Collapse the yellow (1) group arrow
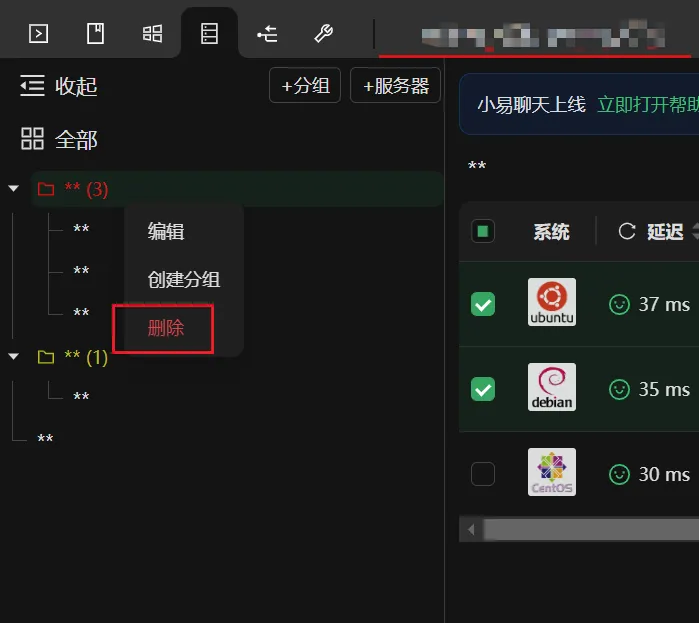The width and height of the screenshot is (699, 623). pyautogui.click(x=14, y=357)
